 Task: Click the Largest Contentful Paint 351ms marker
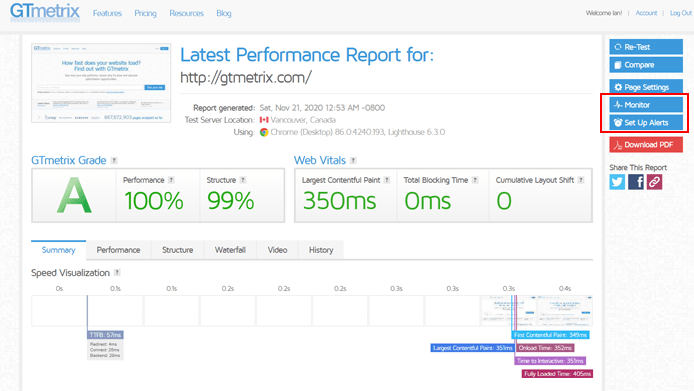pos(472,348)
